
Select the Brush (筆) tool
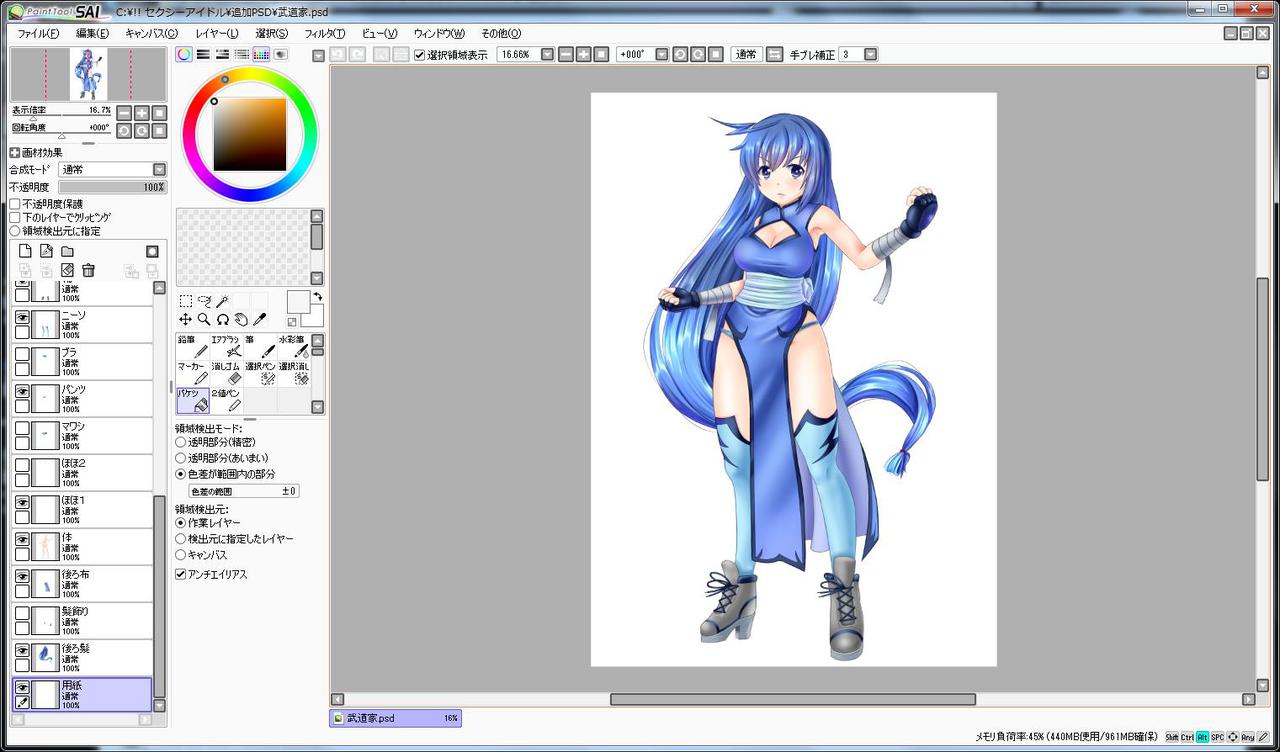coord(260,346)
